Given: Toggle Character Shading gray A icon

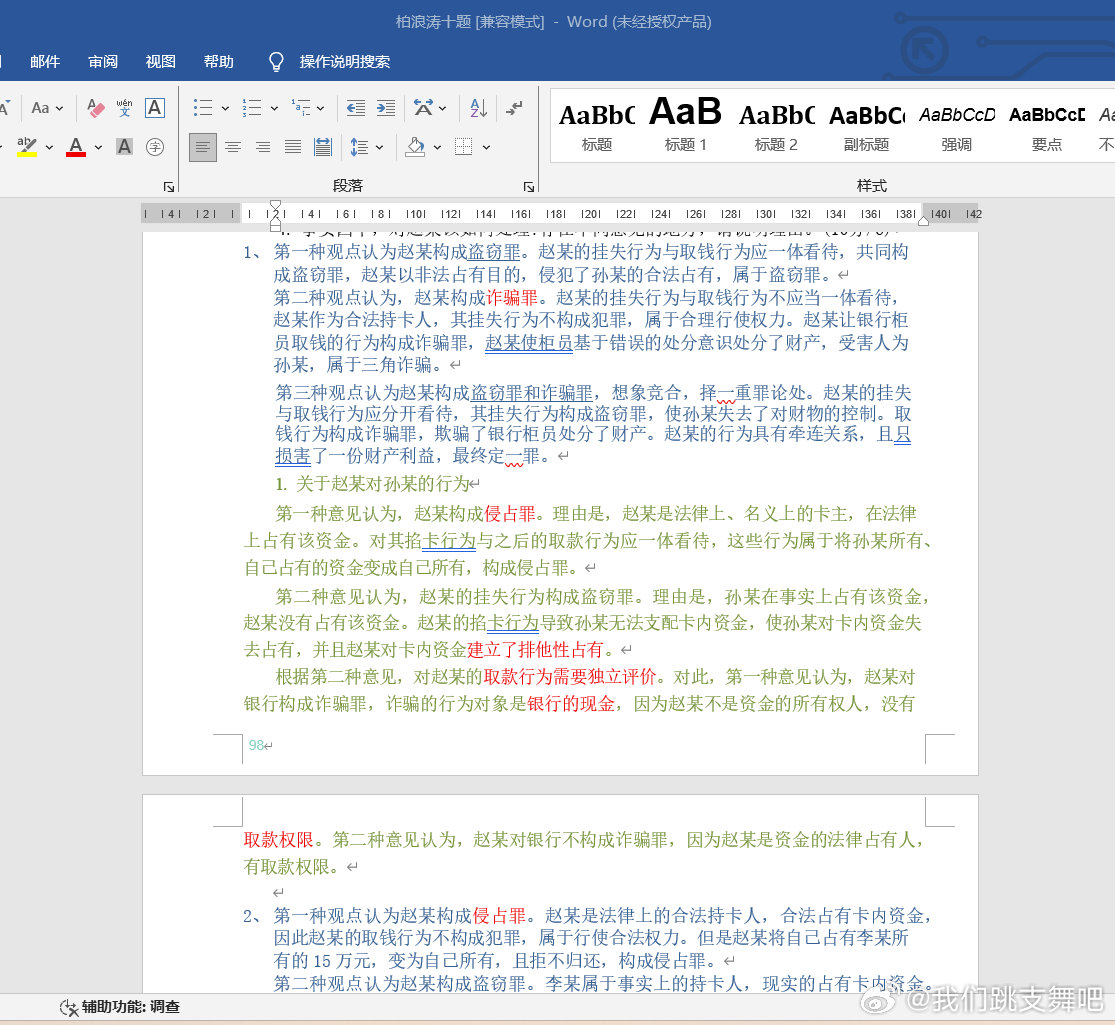Looking at the screenshot, I should (x=124, y=147).
